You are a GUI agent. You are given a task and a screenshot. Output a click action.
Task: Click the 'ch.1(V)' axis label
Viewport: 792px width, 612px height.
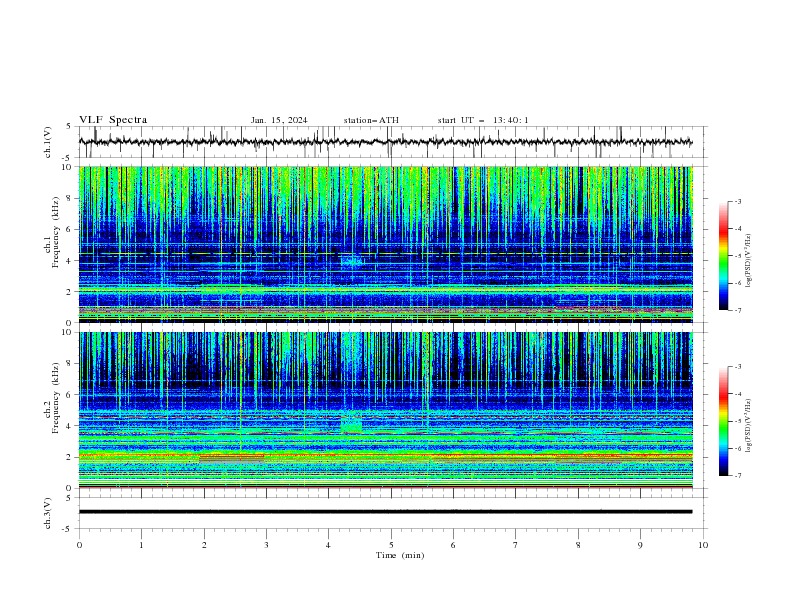coord(47,142)
